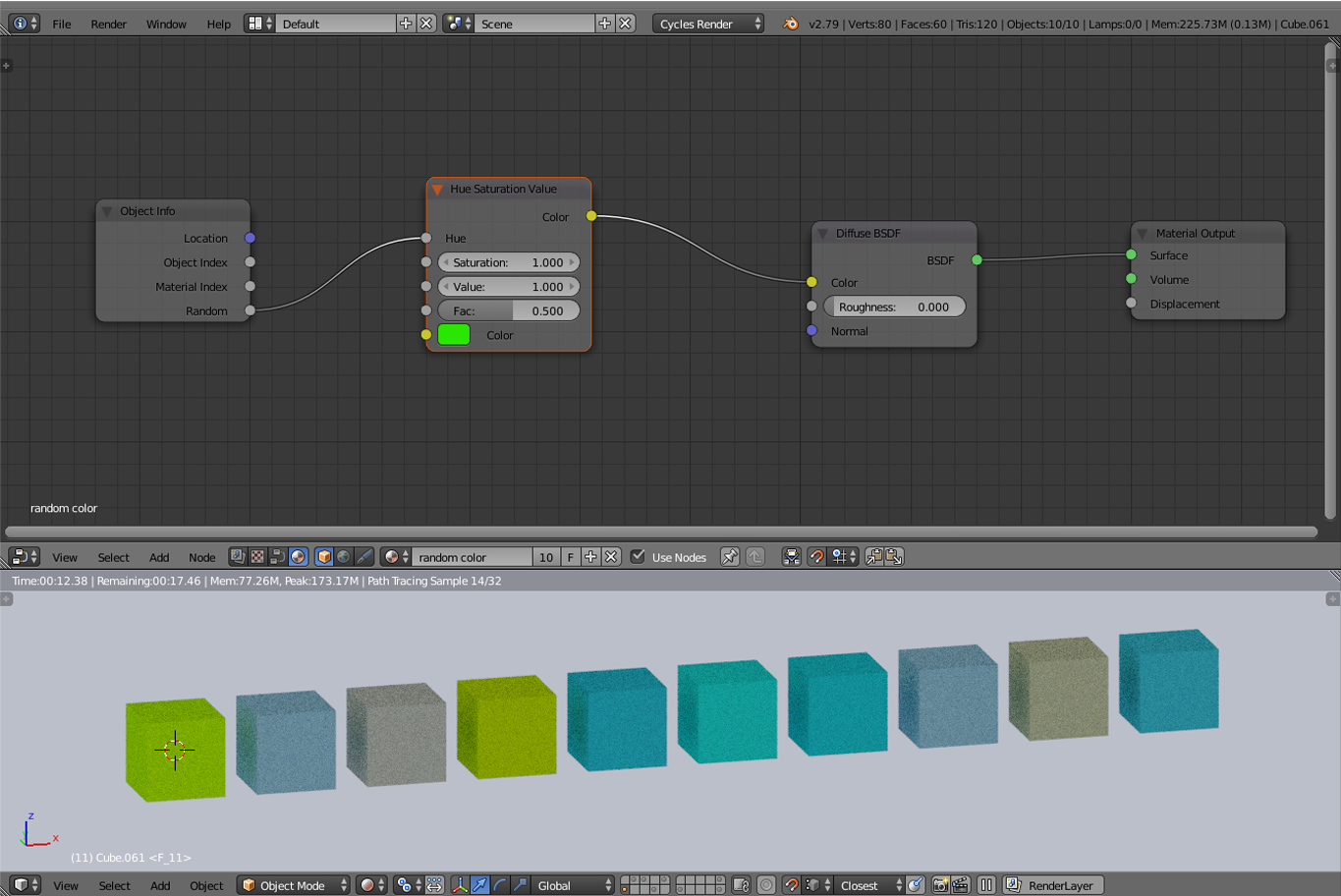Click the translate manipulator arrow icon
This screenshot has height=896, width=1341.
pyautogui.click(x=479, y=885)
